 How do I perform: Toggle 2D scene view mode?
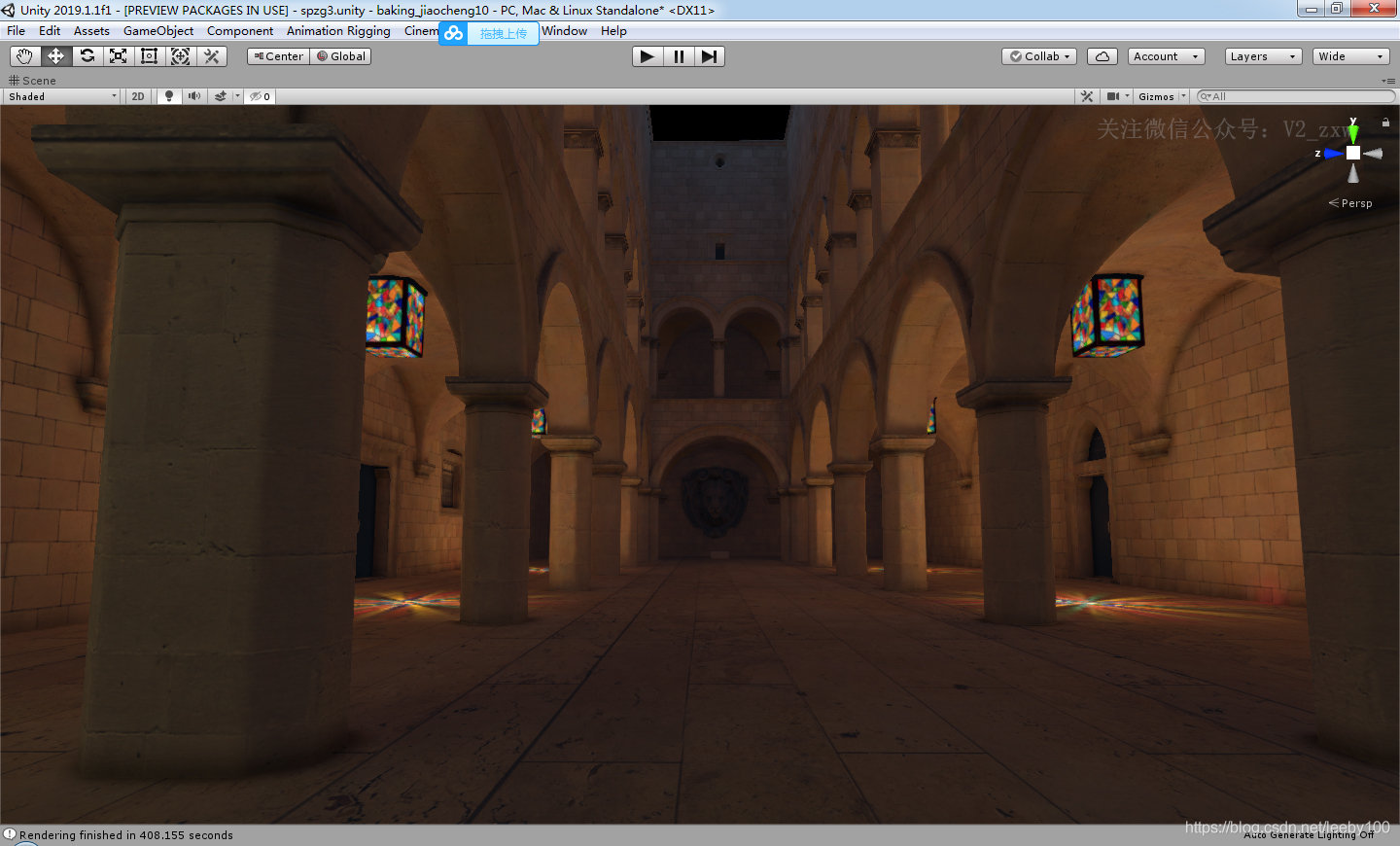pos(138,96)
